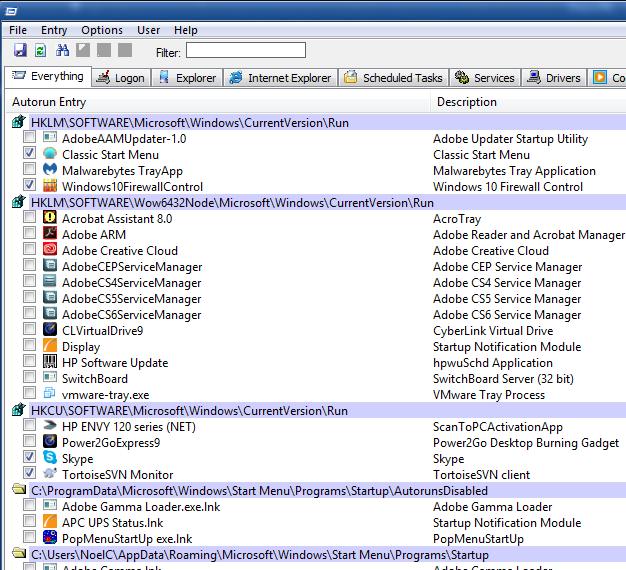Sort by the Autorun Entry column header

[x=218, y=102]
